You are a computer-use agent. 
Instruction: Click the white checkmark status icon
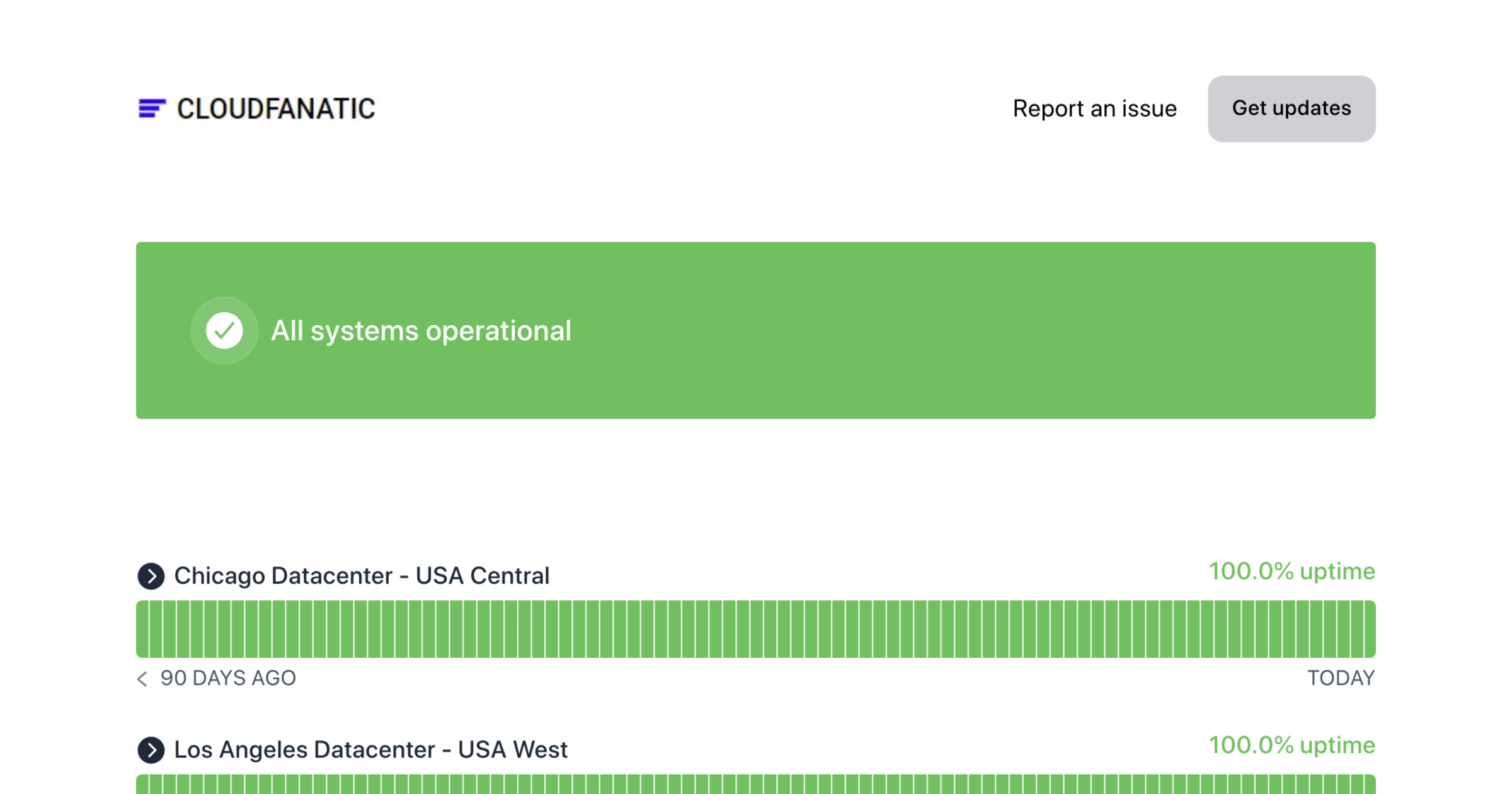coord(224,330)
